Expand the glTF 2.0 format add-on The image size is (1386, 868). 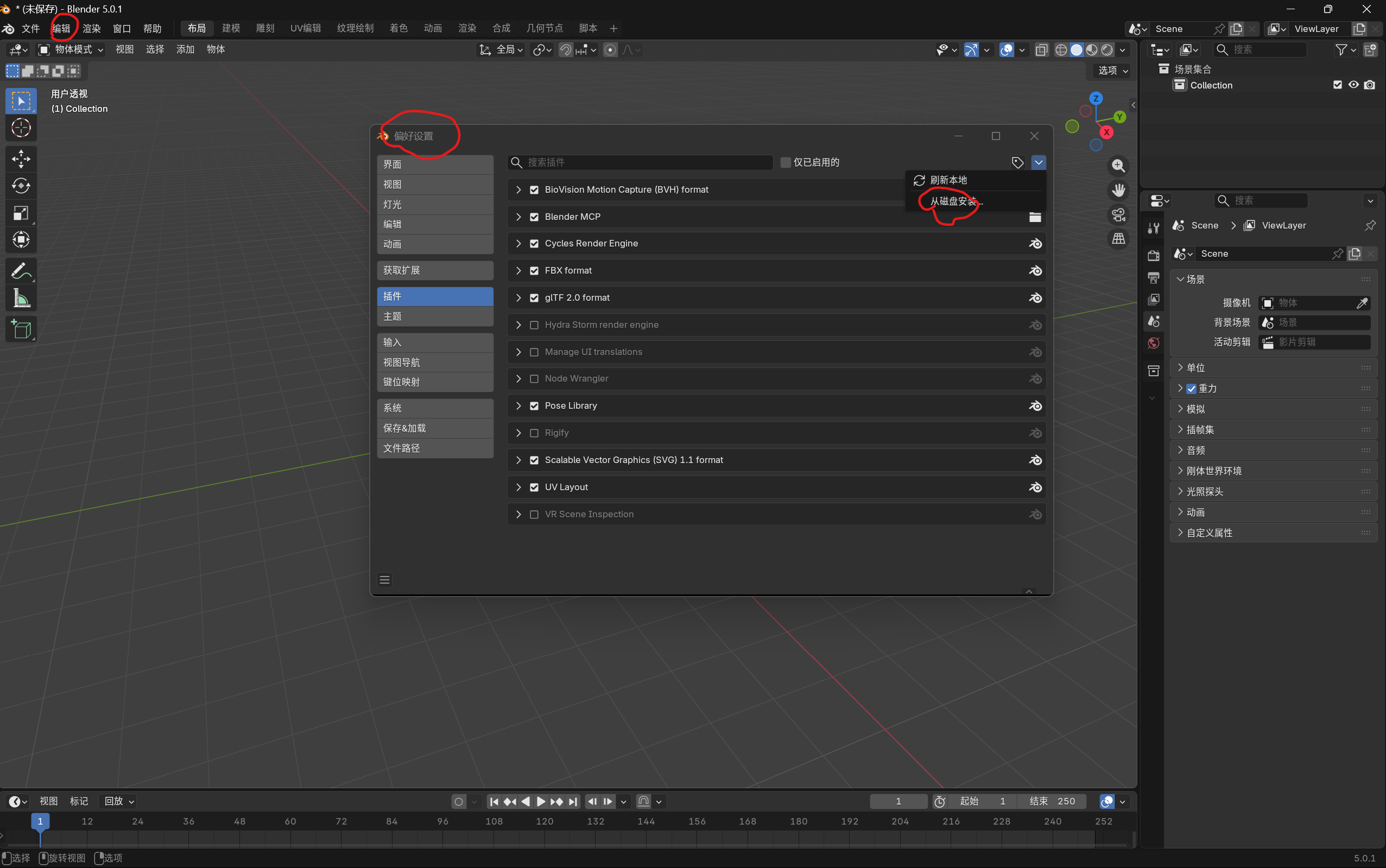click(518, 298)
